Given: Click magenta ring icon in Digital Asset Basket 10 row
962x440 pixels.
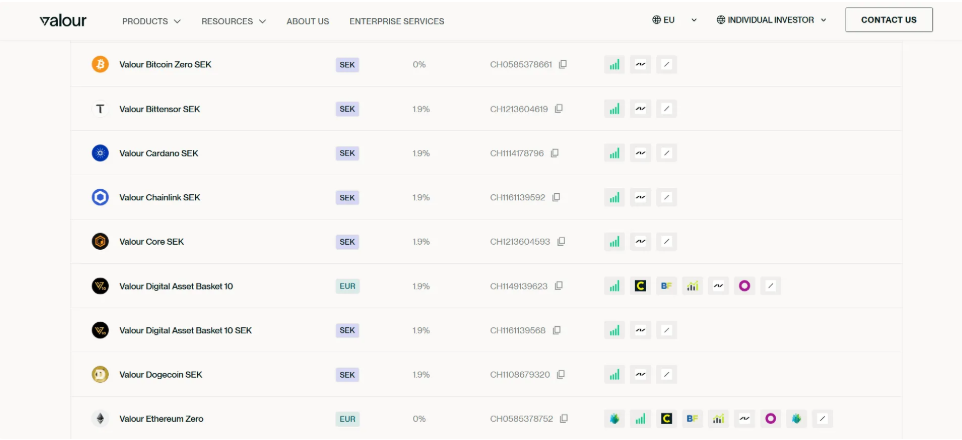Looking at the screenshot, I should [x=744, y=286].
